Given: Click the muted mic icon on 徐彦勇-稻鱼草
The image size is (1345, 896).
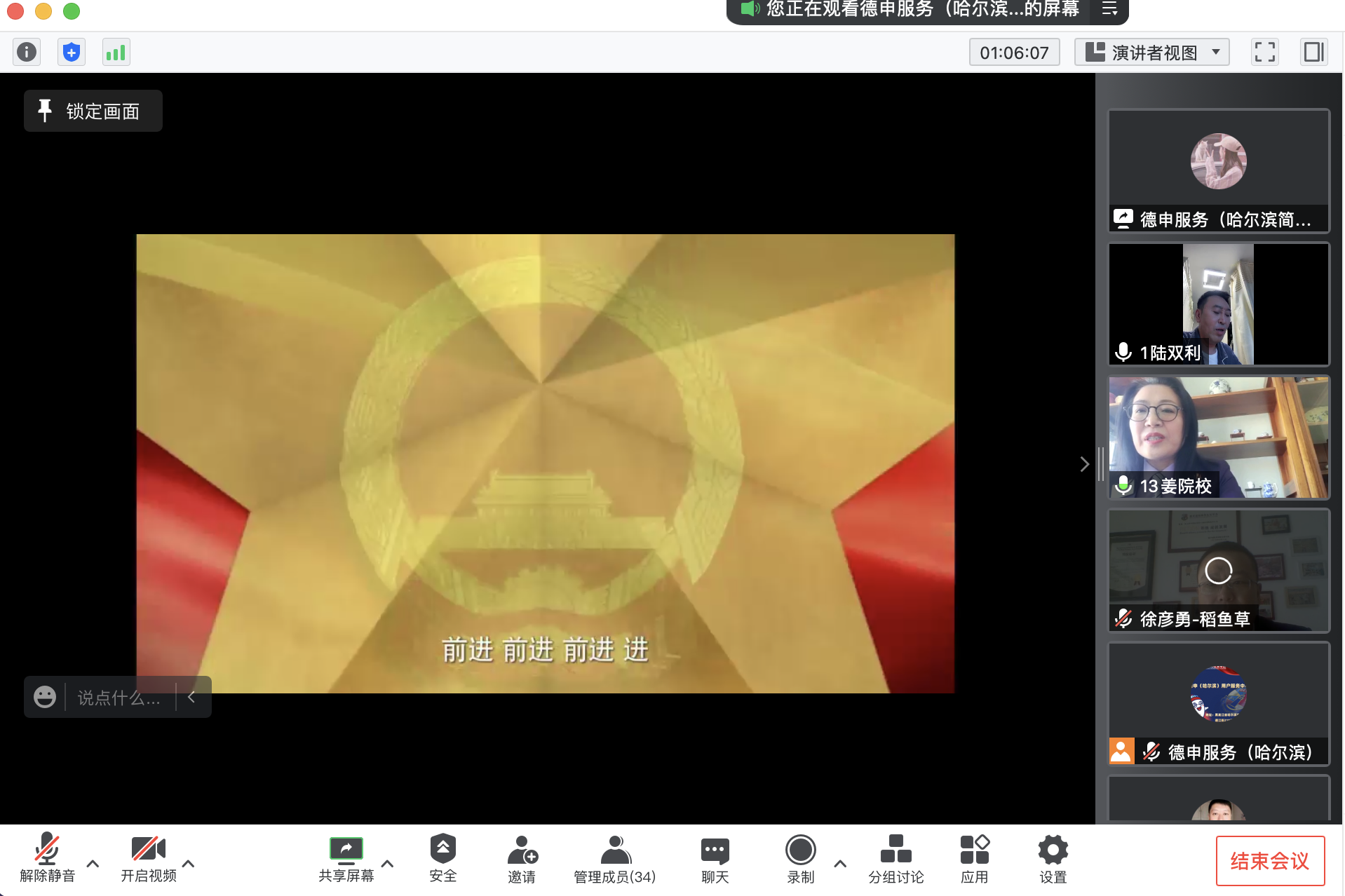Looking at the screenshot, I should 1123,618.
